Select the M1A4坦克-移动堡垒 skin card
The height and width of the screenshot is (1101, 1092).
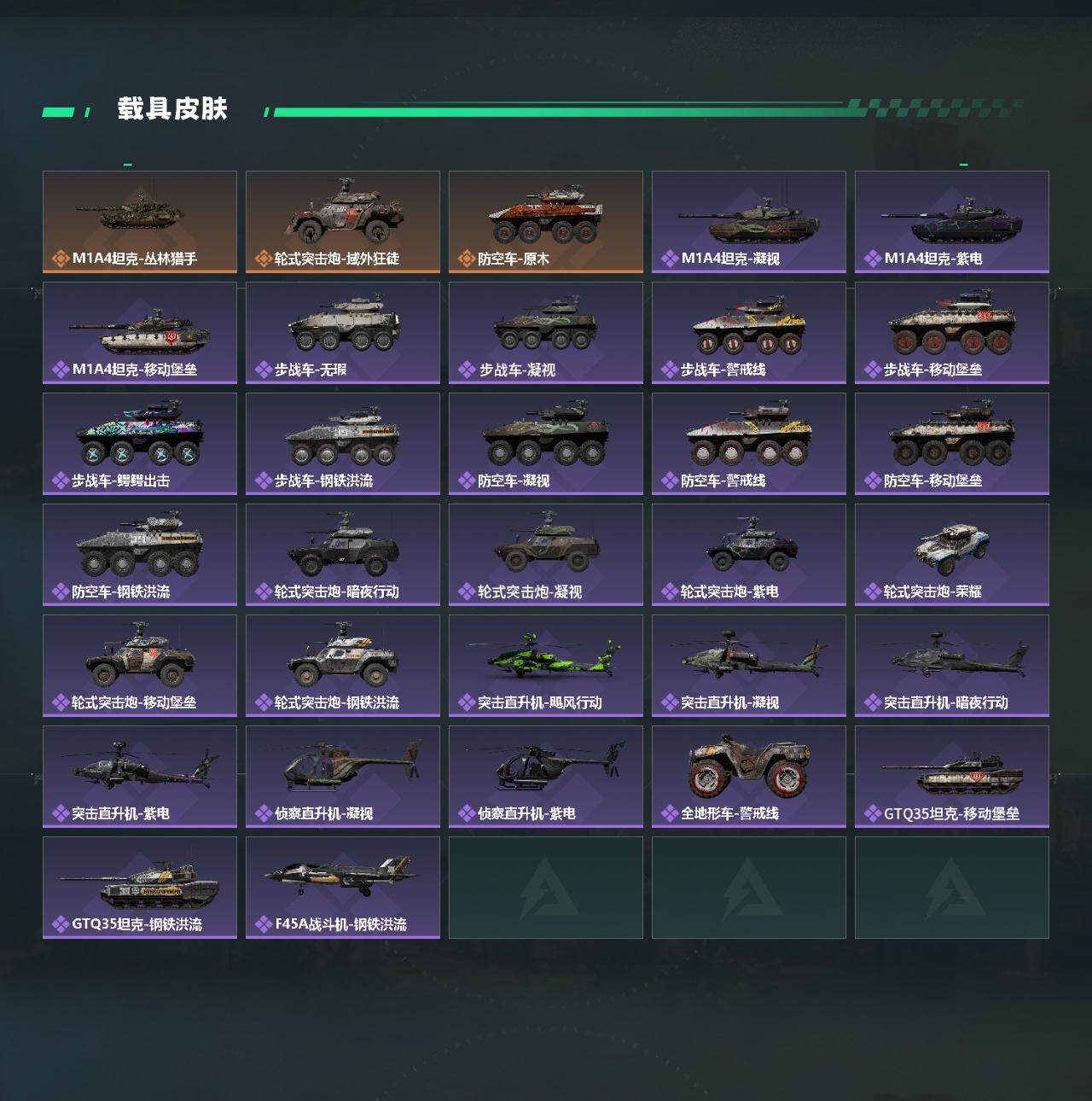point(140,333)
